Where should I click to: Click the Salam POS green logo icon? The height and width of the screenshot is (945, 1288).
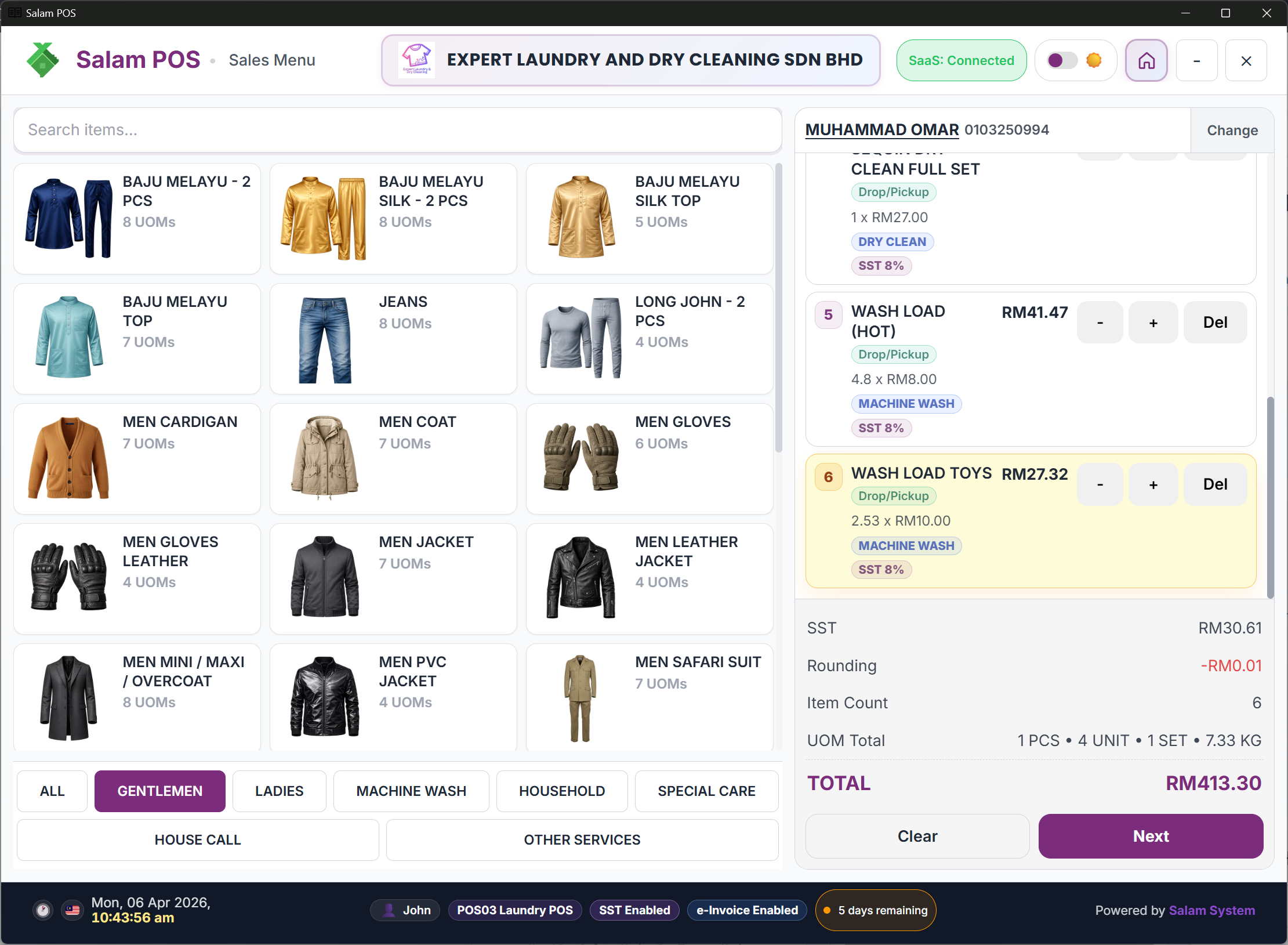point(42,60)
